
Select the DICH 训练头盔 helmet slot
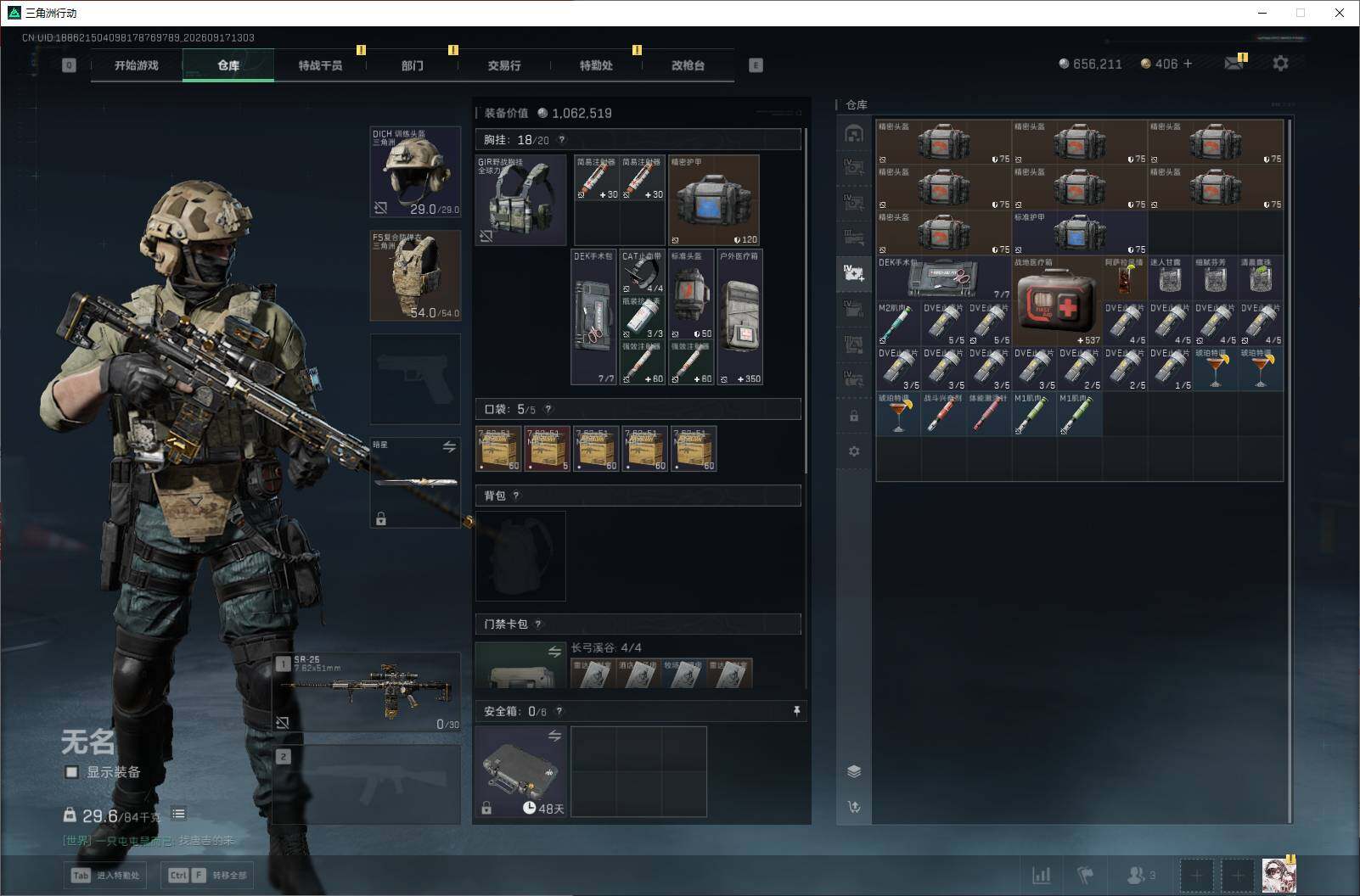click(x=416, y=172)
